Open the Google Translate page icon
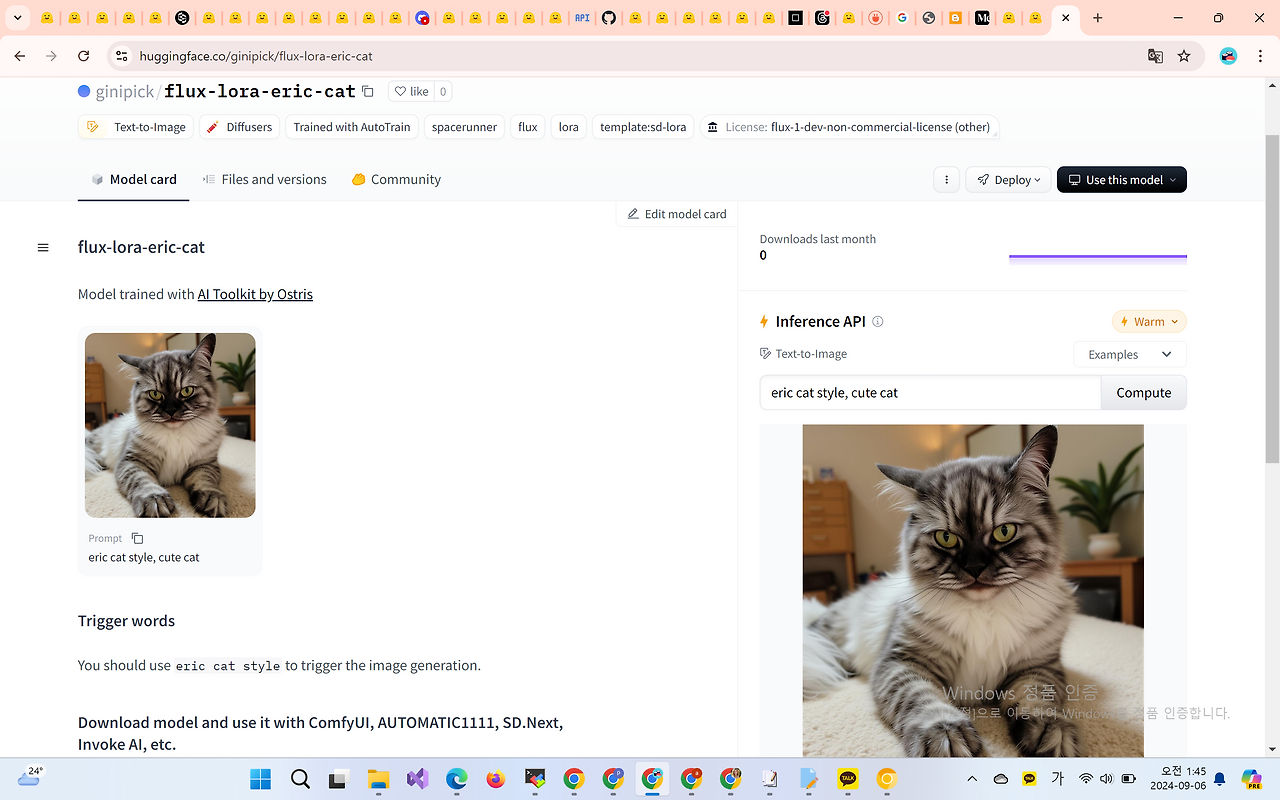The width and height of the screenshot is (1280, 800). 1155,56
